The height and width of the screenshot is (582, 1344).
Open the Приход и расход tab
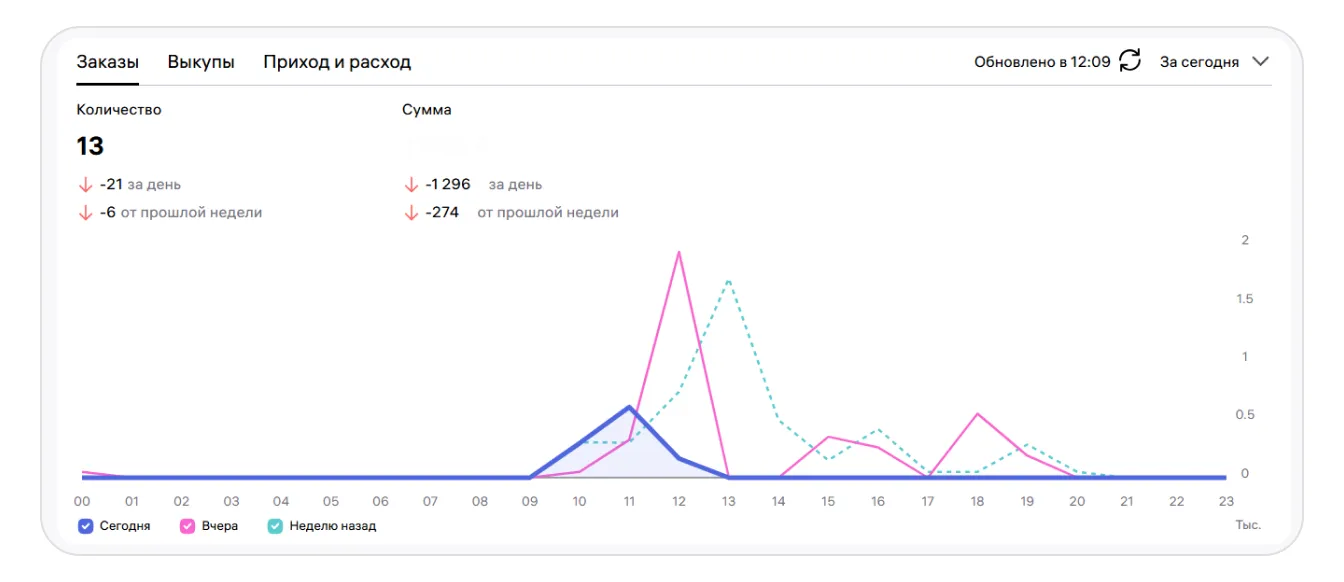337,62
